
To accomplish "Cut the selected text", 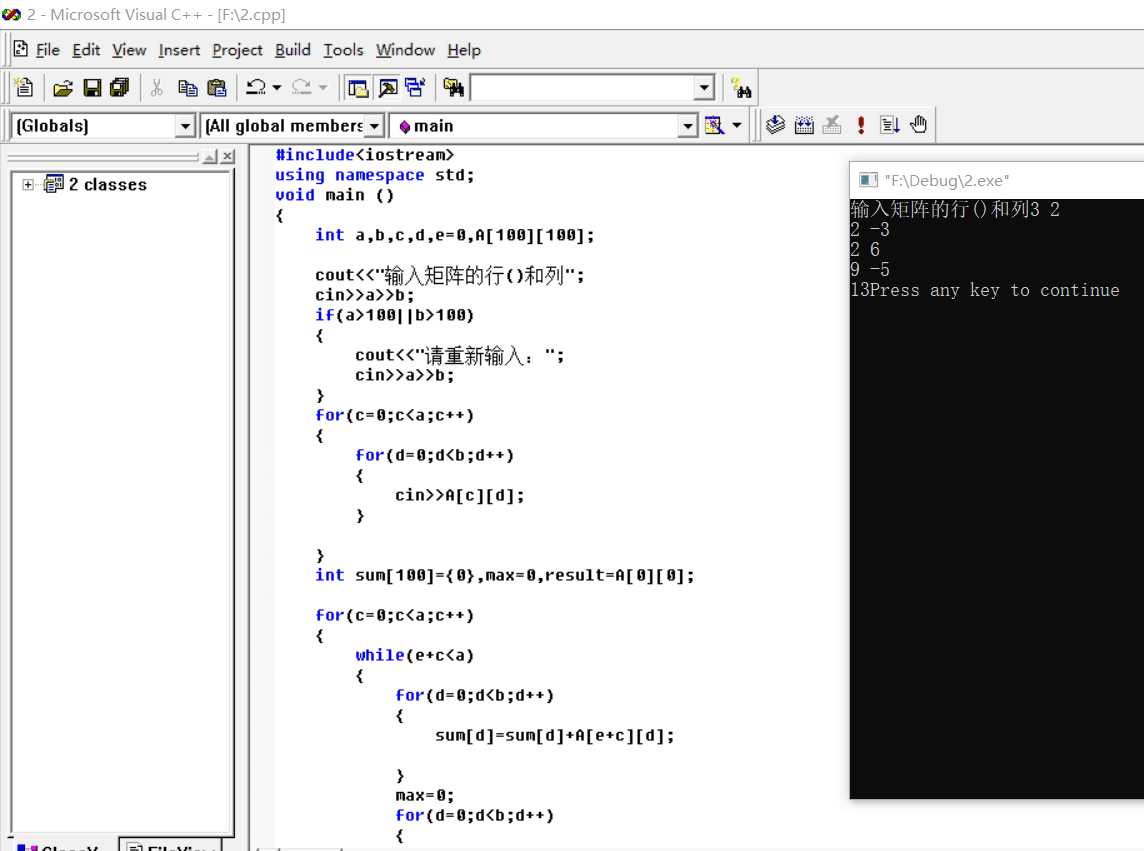I will 156,88.
